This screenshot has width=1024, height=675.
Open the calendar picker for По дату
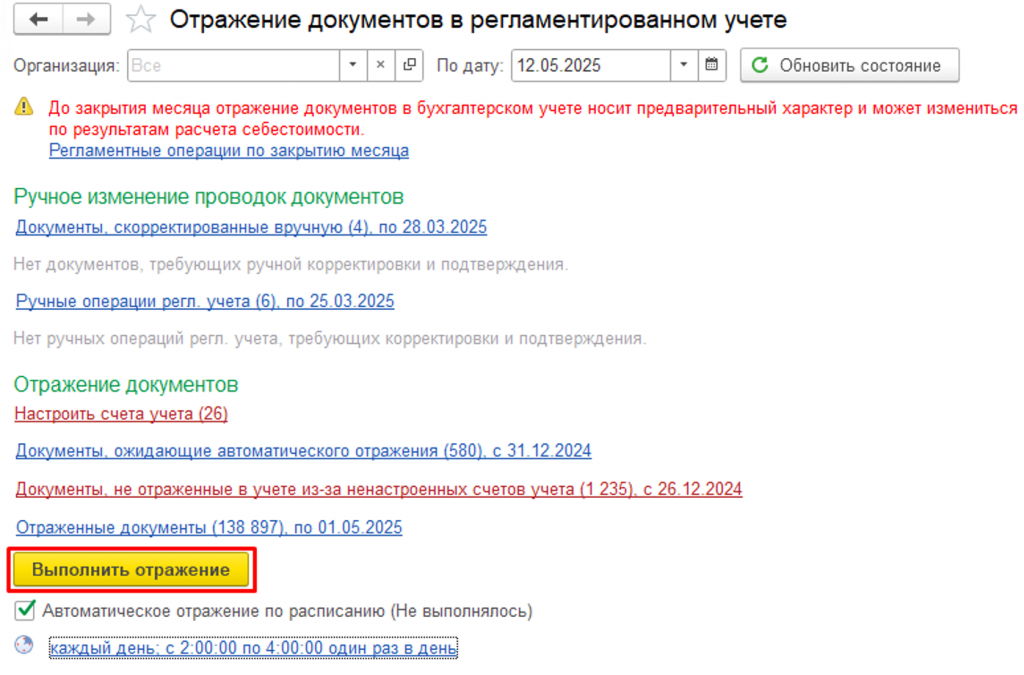(x=712, y=65)
